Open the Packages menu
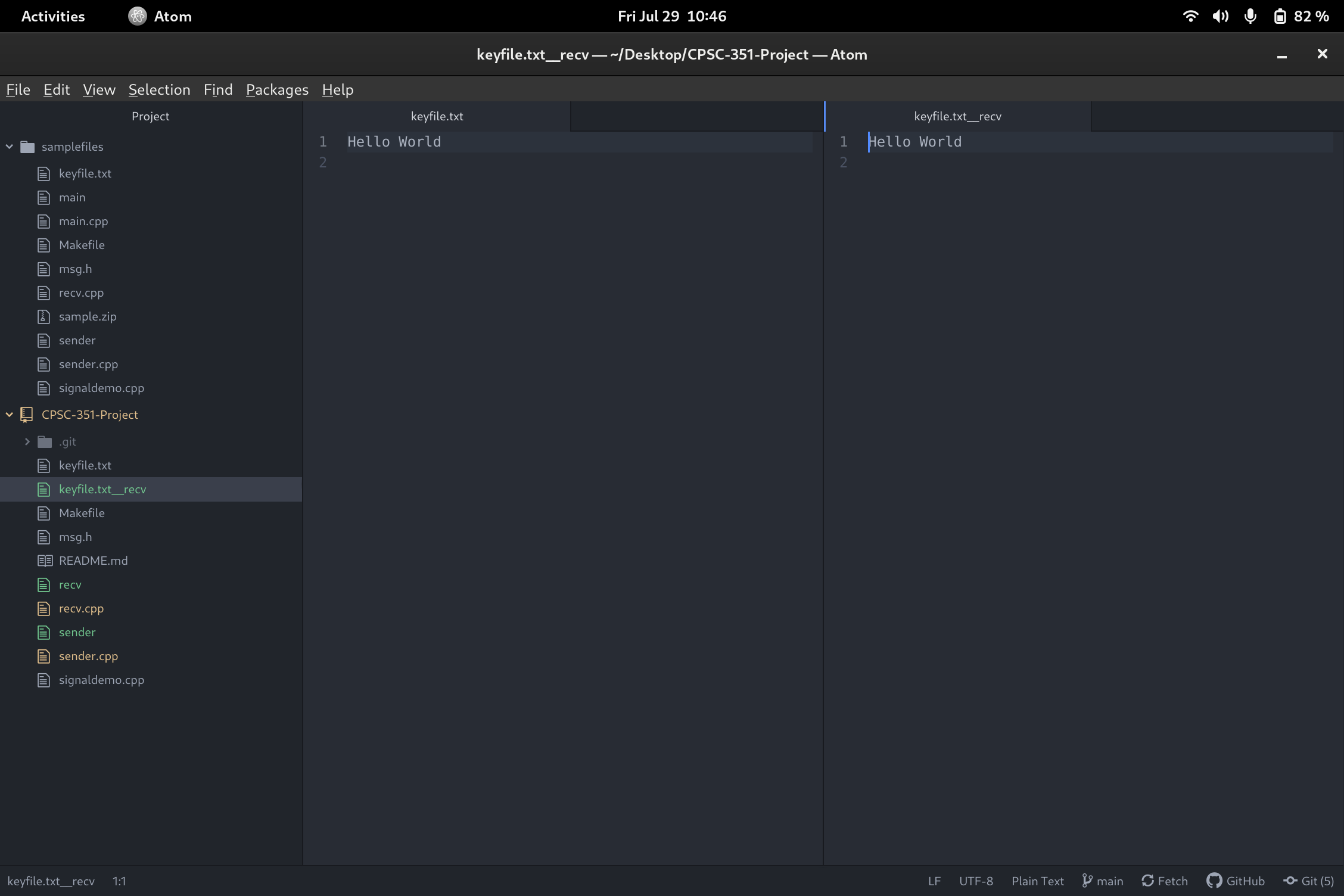This screenshot has width=1344, height=896. 276,89
